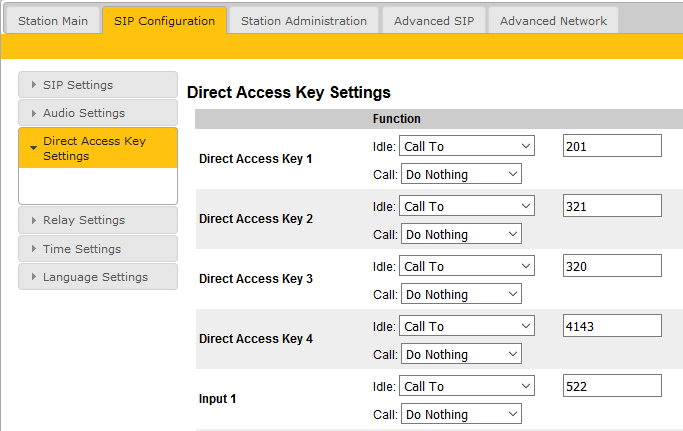Open Idle dropdown for Direct Access Key 2
Viewport: 683px width, 431px height.
[468, 206]
